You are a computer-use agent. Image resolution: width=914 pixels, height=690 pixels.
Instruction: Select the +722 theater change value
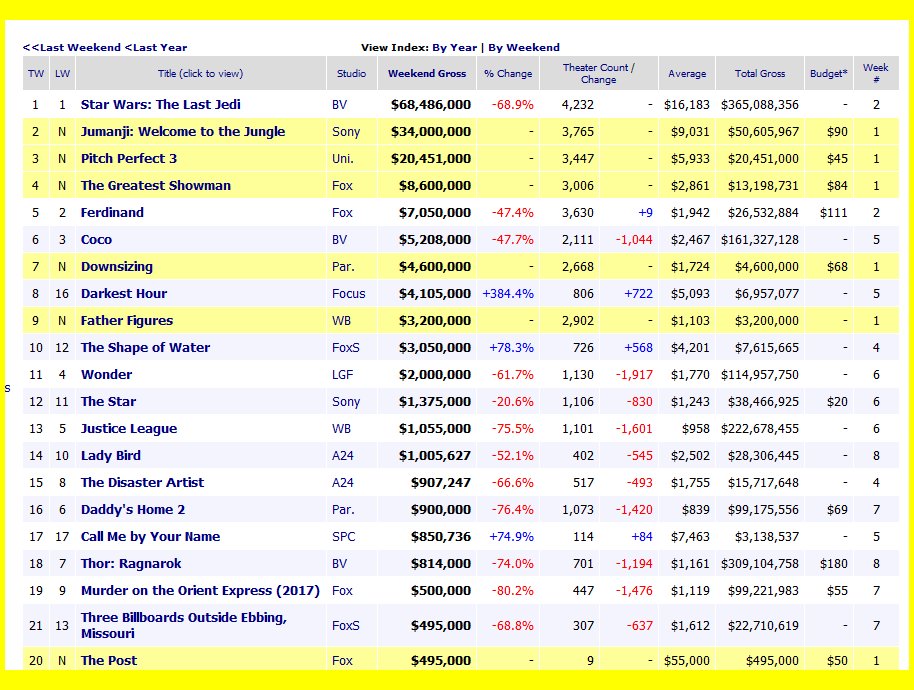click(x=638, y=294)
